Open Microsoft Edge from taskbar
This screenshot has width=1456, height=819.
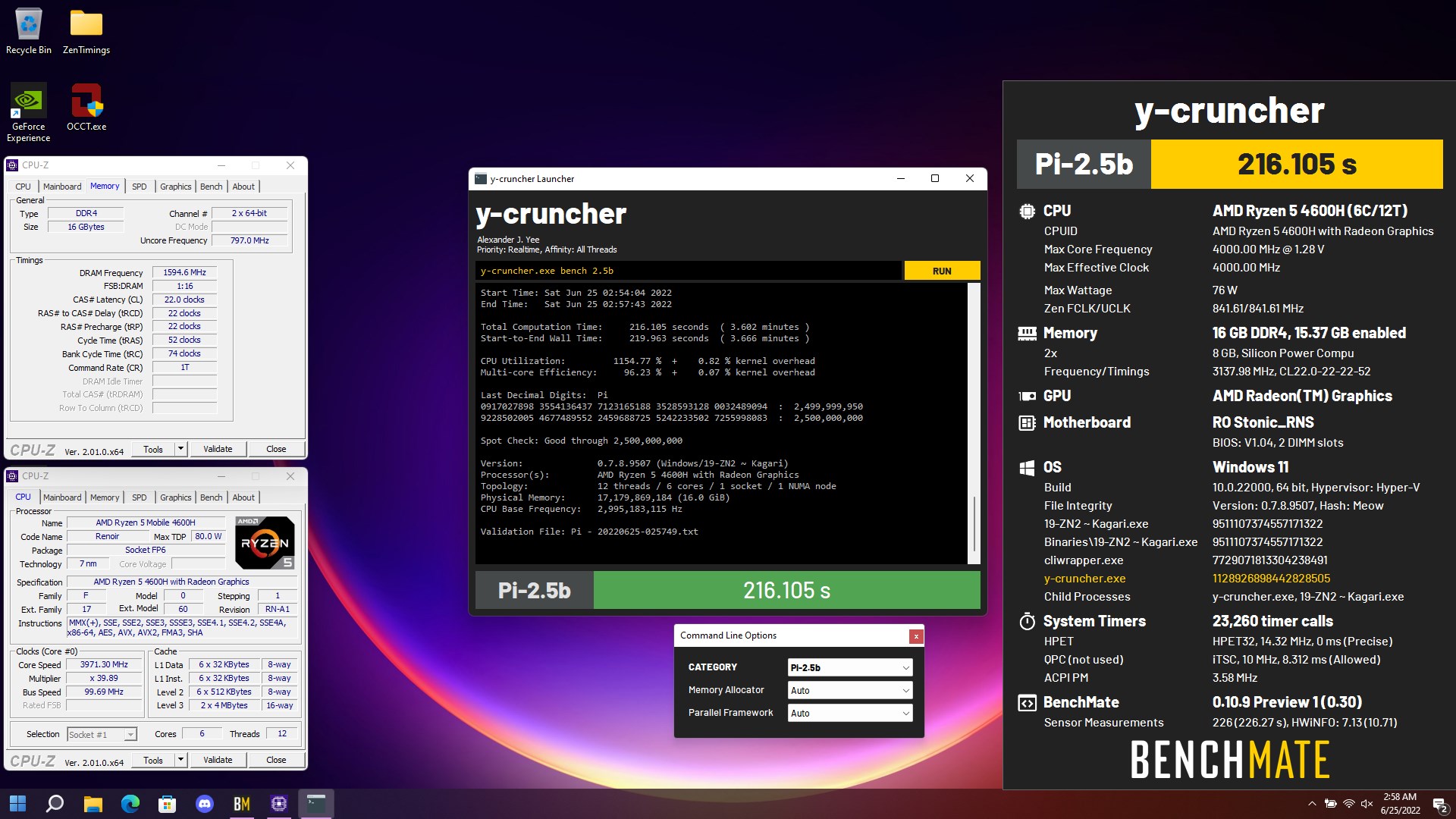click(130, 804)
